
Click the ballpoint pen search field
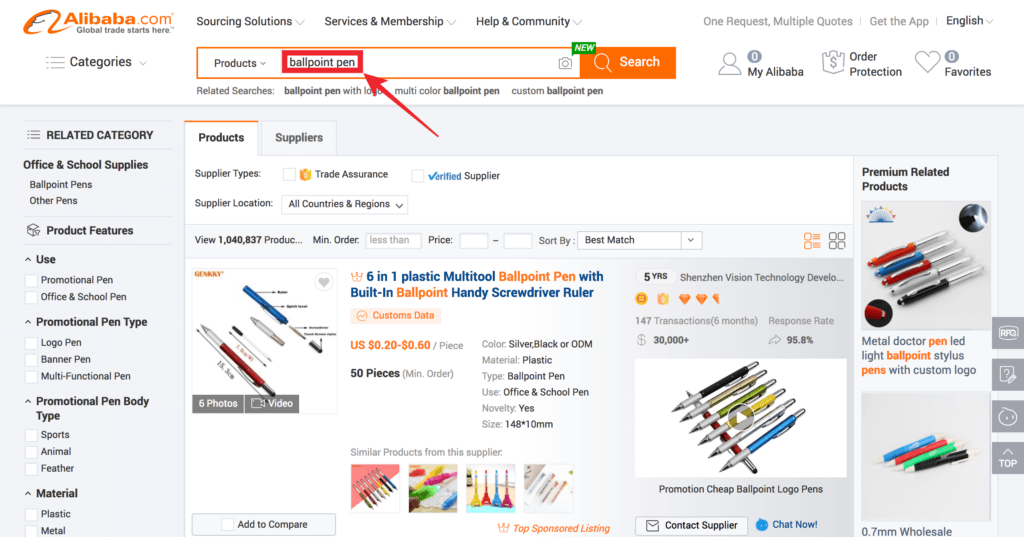click(418, 63)
